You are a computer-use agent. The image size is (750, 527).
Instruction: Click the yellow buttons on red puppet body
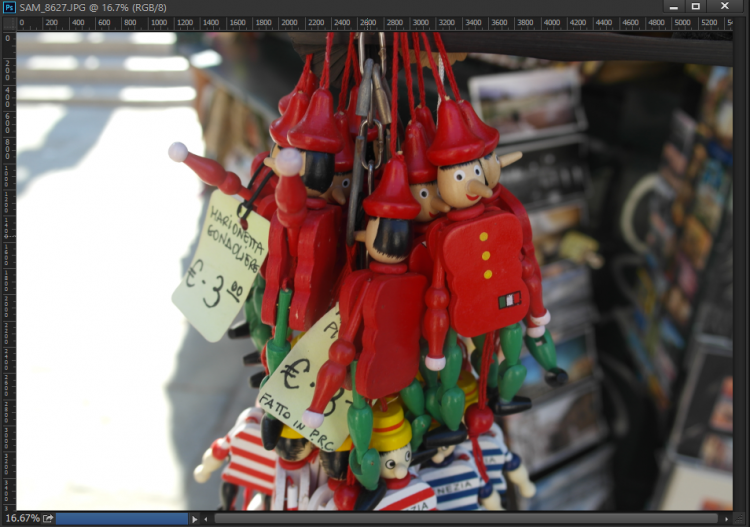coord(487,257)
